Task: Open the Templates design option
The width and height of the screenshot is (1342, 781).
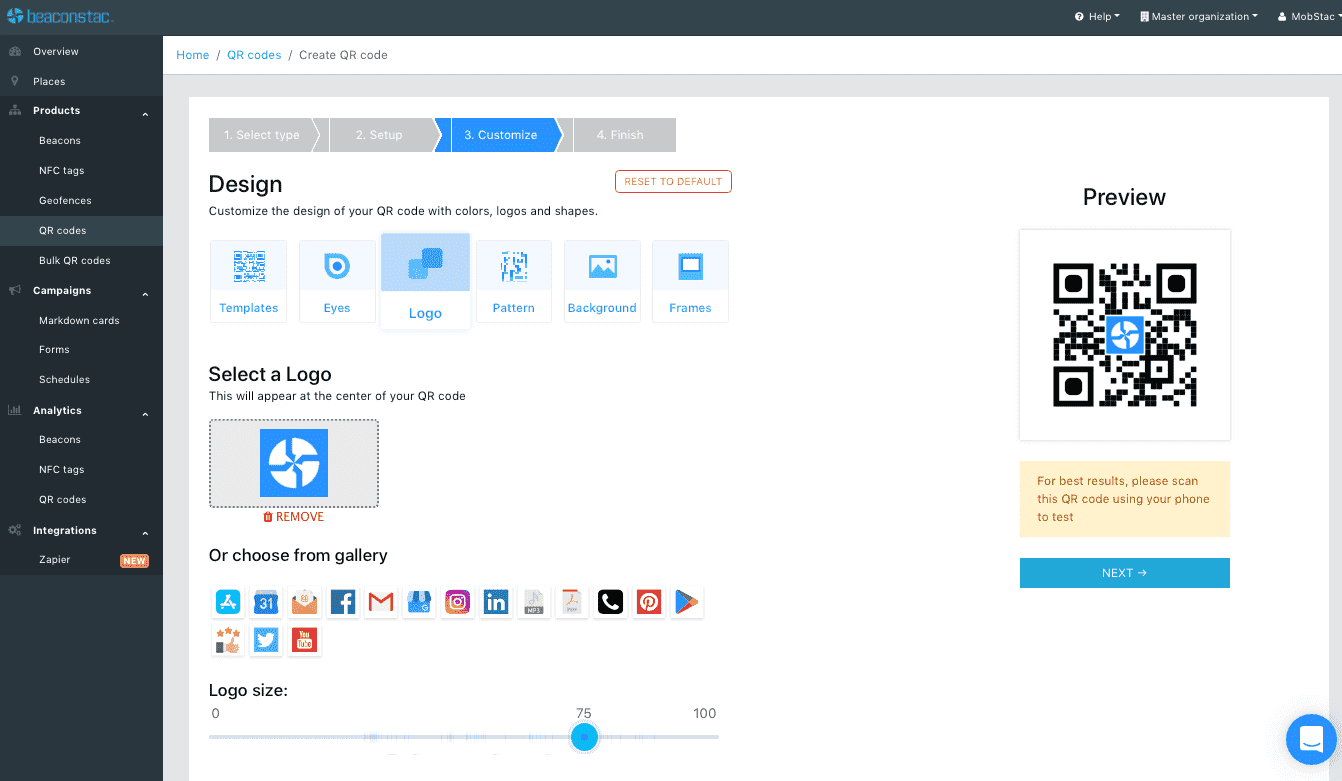Action: [x=249, y=281]
